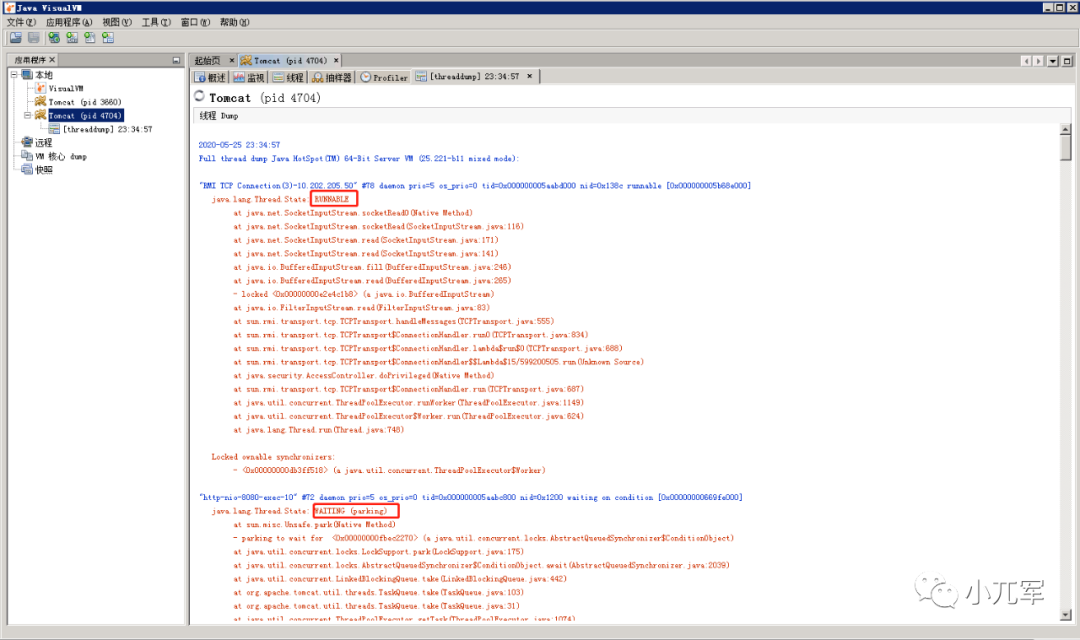Viewport: 1080px width, 640px height.
Task: Switch to the 监视 monitor tab
Action: (249, 77)
